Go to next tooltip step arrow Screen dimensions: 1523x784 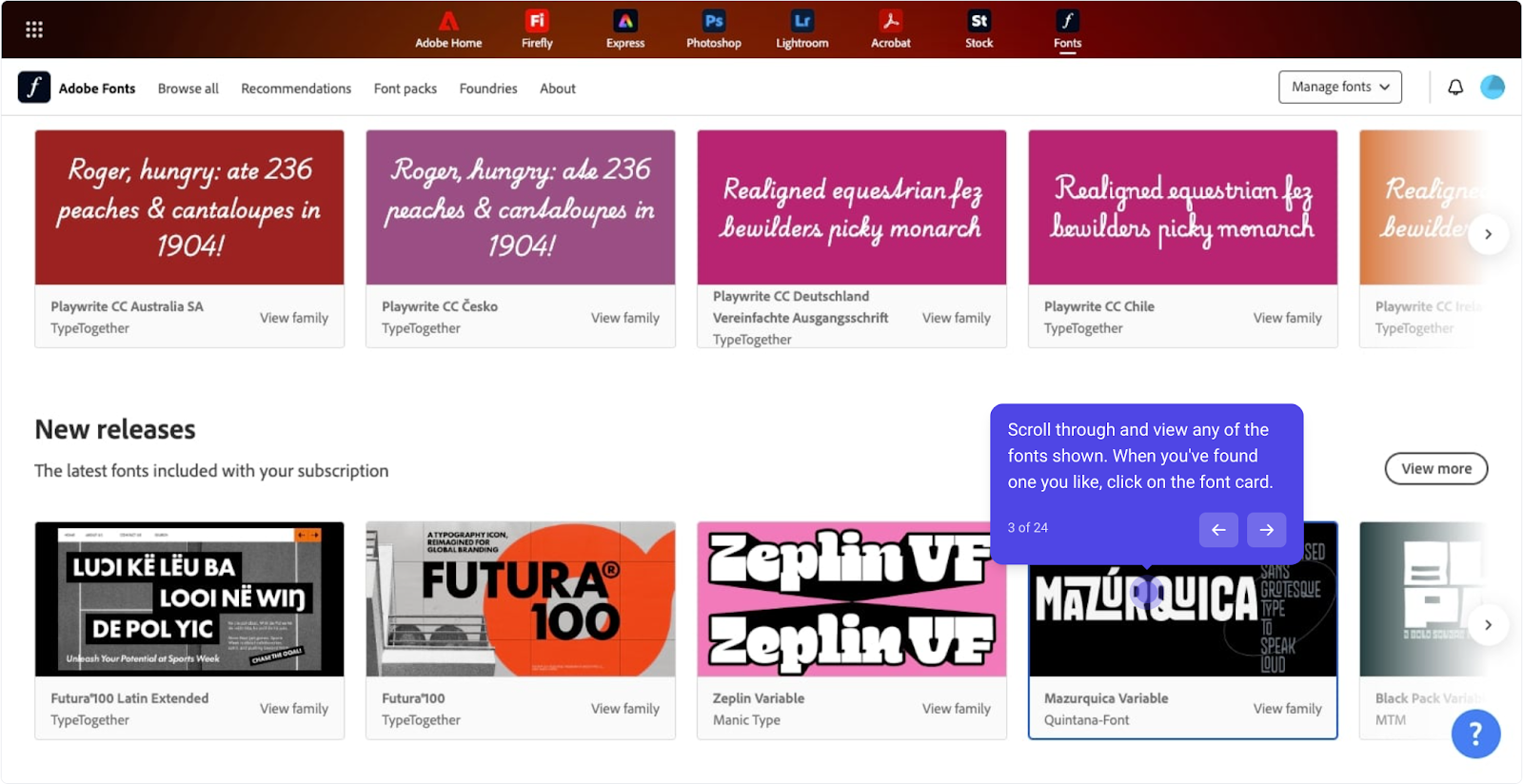point(1266,530)
